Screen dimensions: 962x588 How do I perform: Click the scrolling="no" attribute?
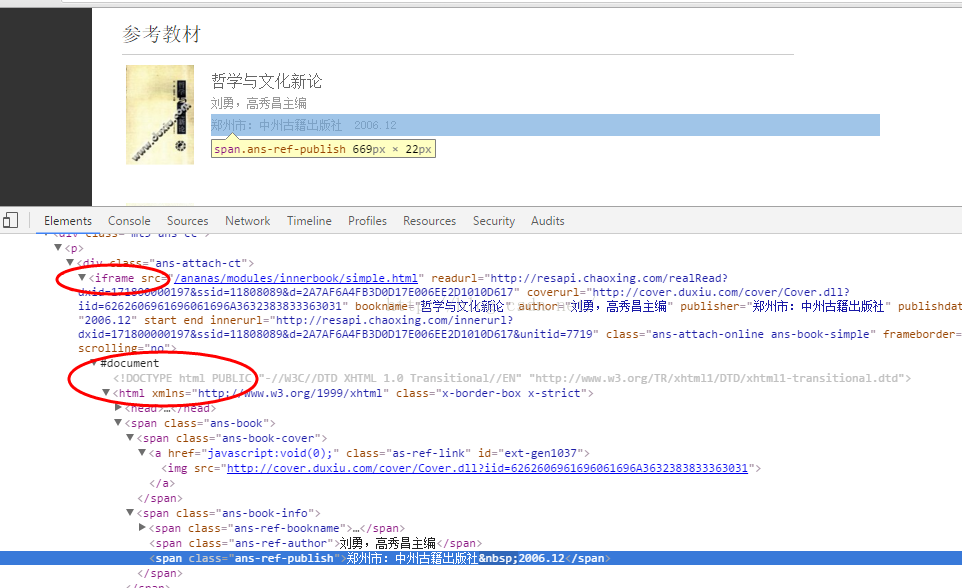(123, 348)
